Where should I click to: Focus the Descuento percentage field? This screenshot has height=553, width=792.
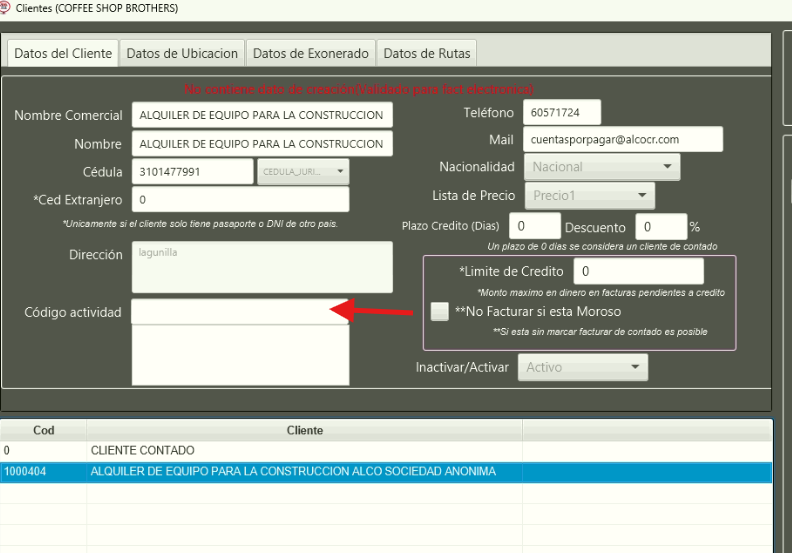pyautogui.click(x=660, y=226)
